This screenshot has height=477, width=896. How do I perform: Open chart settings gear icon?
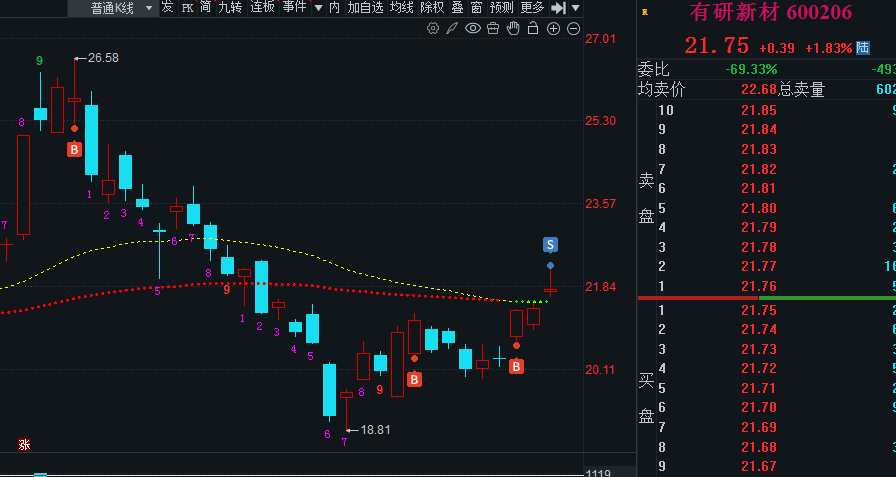(433, 29)
